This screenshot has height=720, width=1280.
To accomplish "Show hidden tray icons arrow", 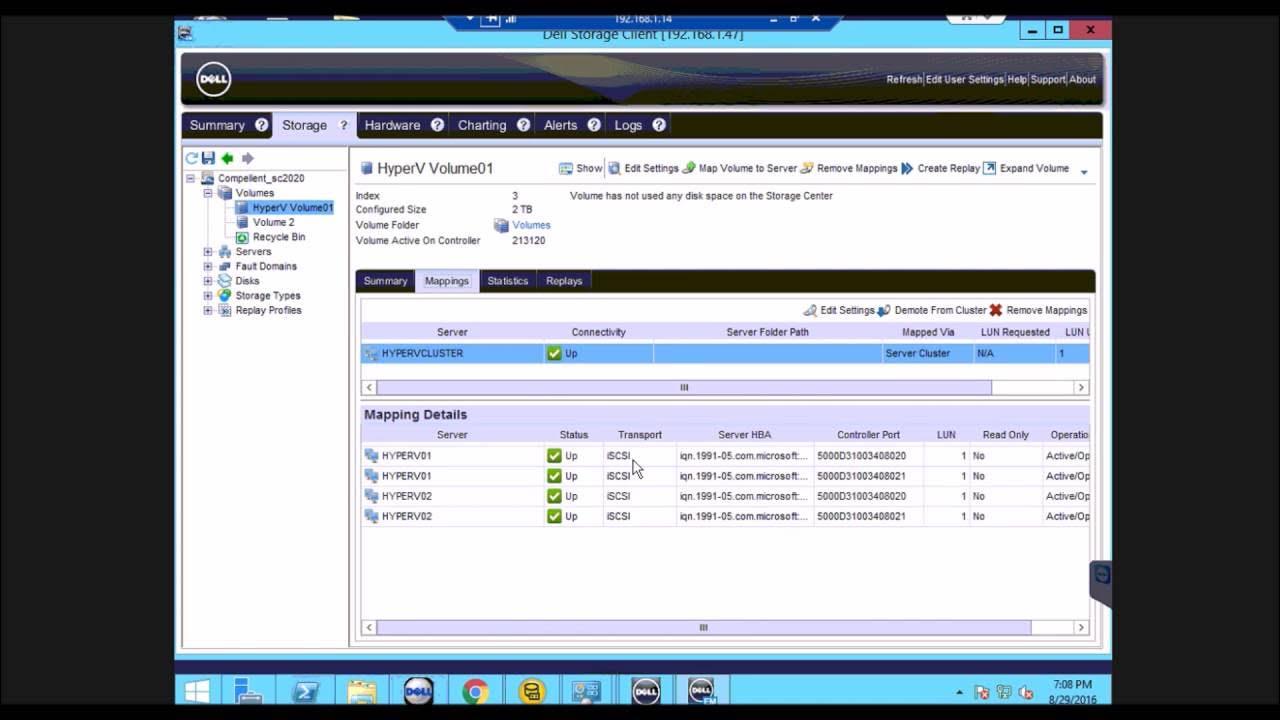I will pyautogui.click(x=960, y=692).
